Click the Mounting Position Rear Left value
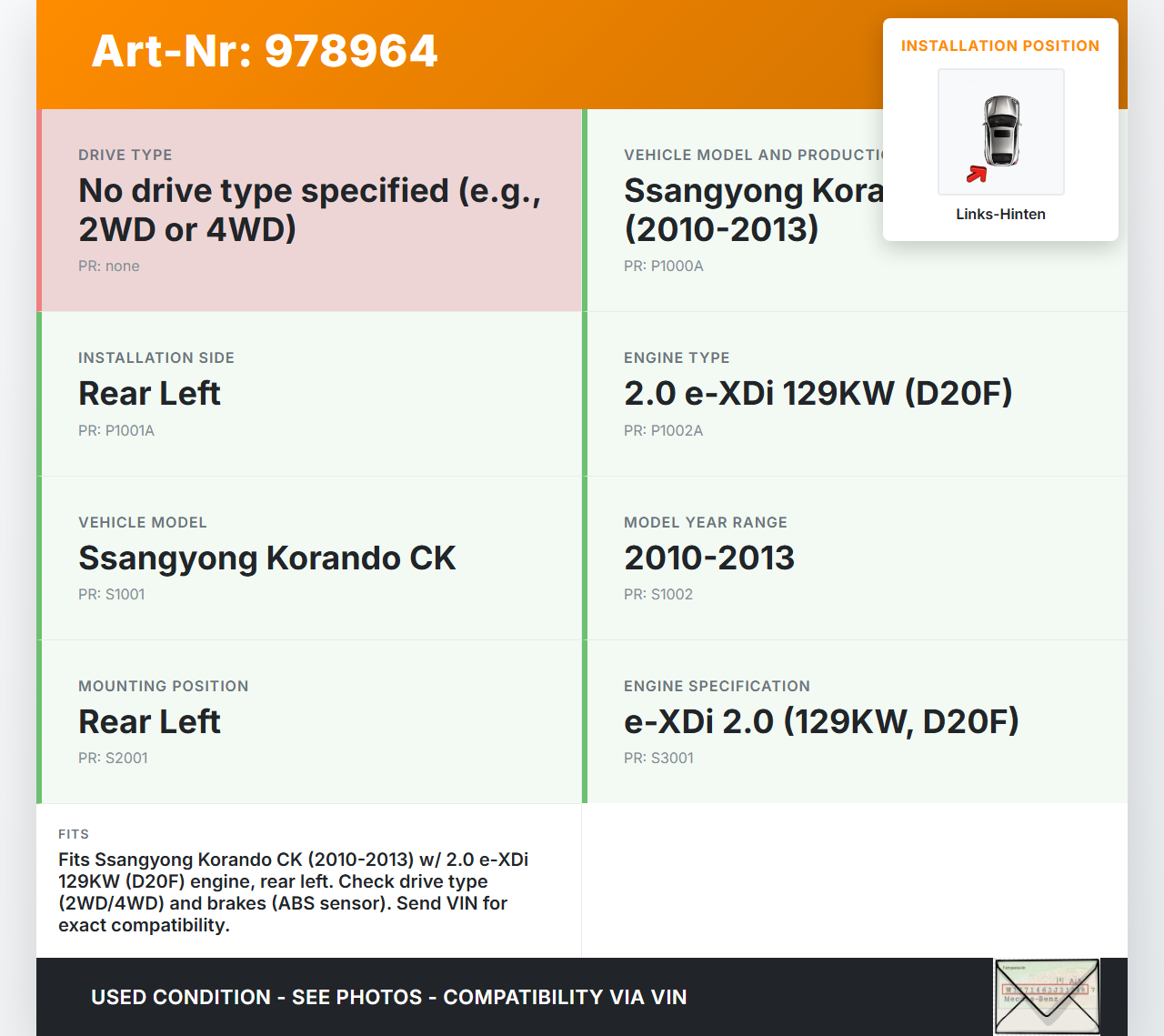The height and width of the screenshot is (1036, 1164). coord(149,721)
